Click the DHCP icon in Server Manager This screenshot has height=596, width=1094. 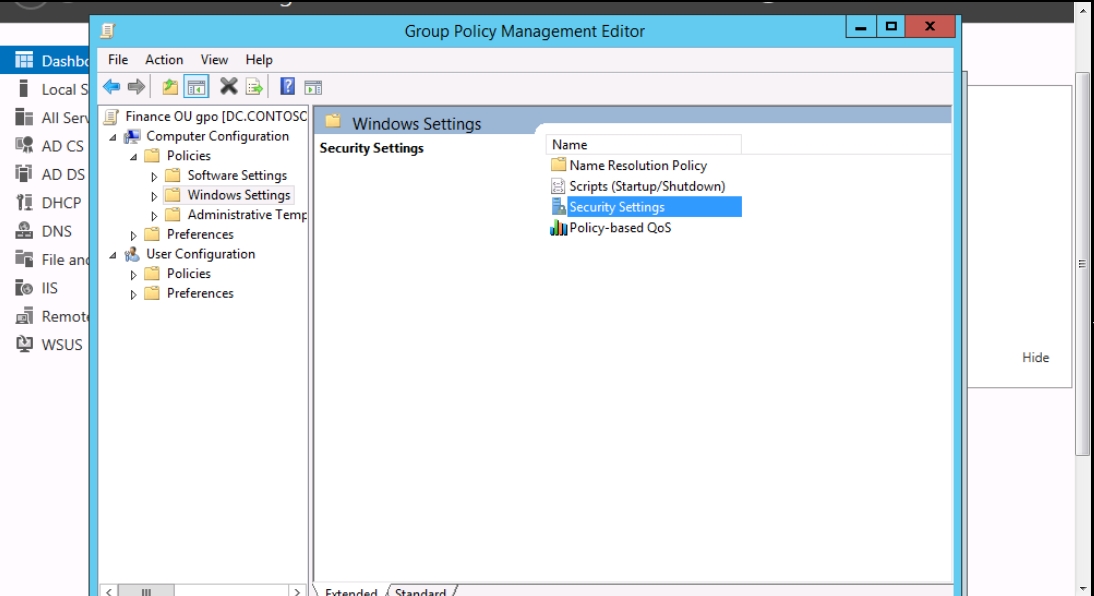point(24,202)
